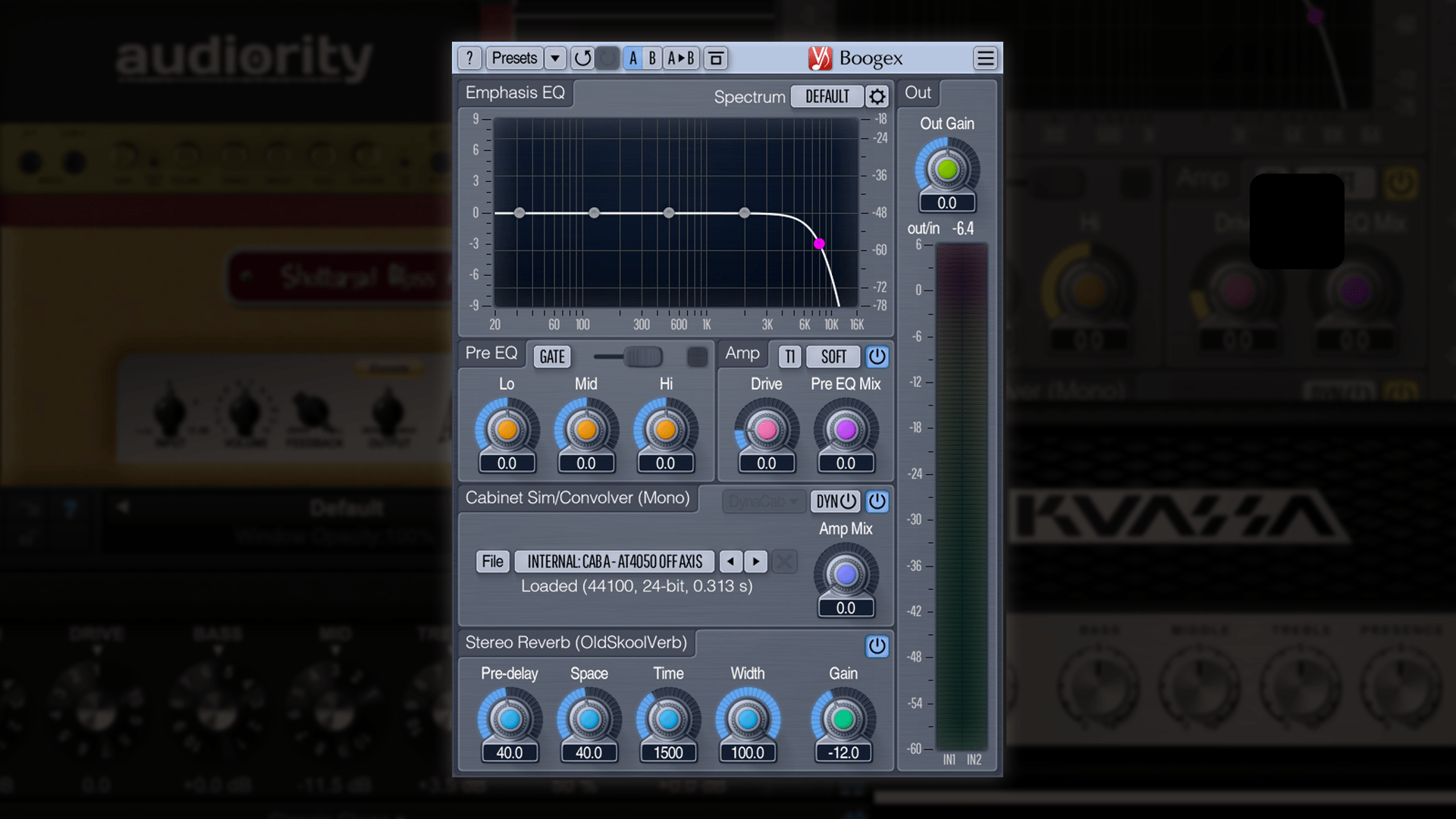Open the DynaCab dropdown
This screenshot has height=819, width=1456.
tap(763, 501)
